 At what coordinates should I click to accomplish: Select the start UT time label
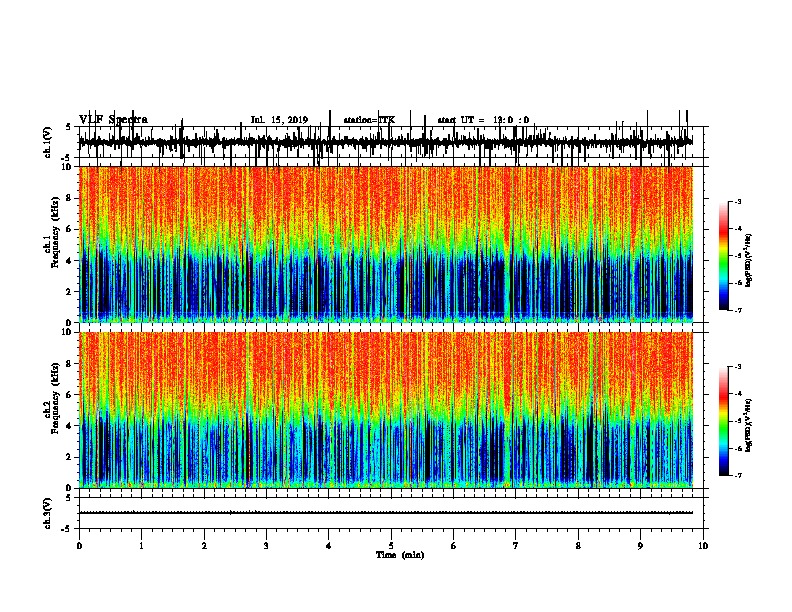tap(483, 120)
